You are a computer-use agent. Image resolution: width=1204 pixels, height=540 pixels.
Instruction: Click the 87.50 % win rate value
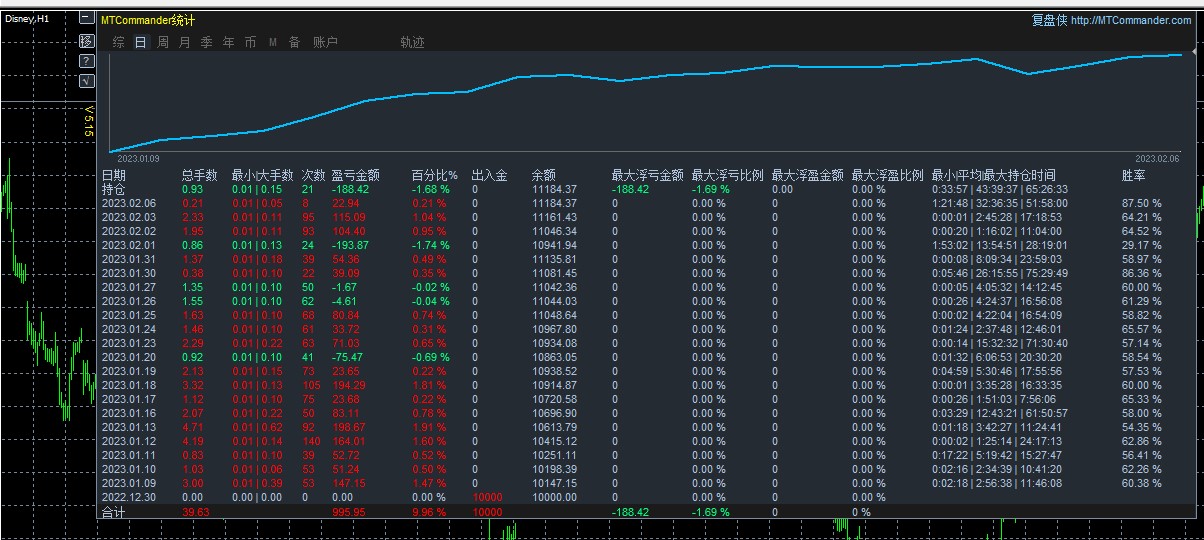click(1142, 203)
